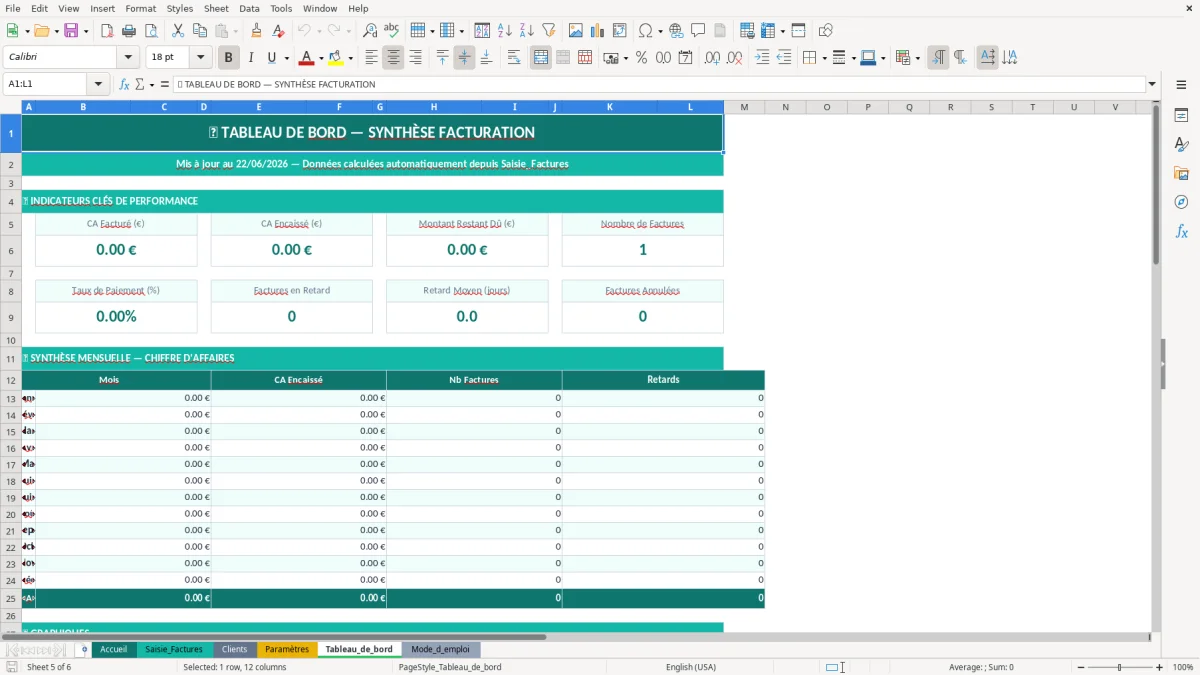Run the spelling check
This screenshot has height=675, width=1200.
click(392, 31)
